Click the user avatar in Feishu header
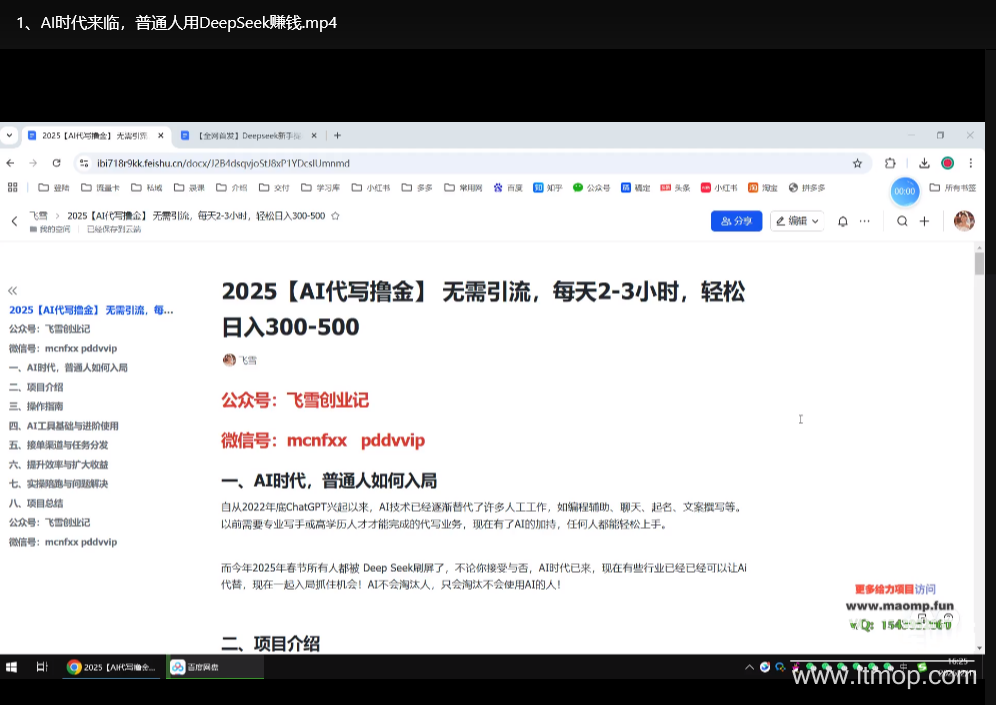Viewport: 996px width, 705px height. [964, 221]
